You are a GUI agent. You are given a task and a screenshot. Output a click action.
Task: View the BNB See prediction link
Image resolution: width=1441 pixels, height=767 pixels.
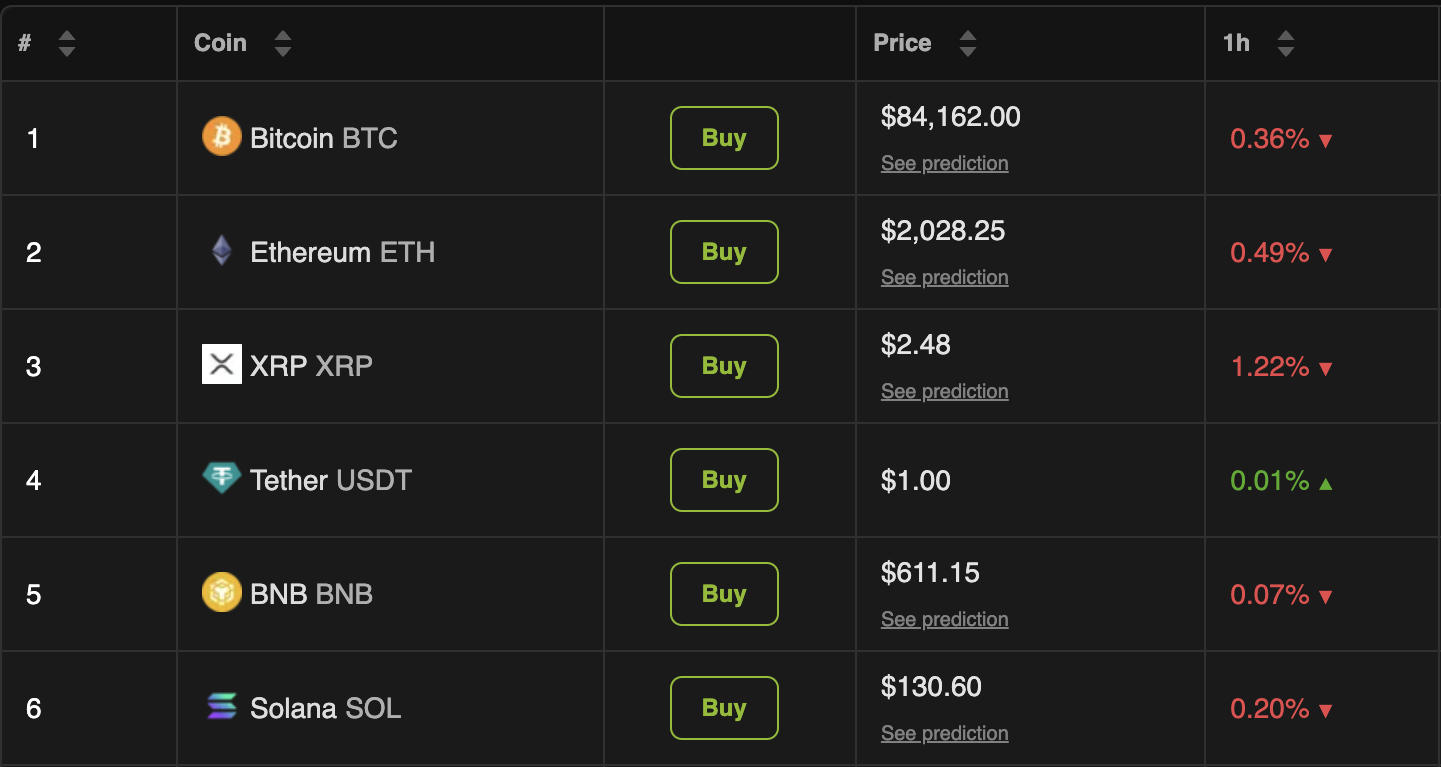pos(944,620)
